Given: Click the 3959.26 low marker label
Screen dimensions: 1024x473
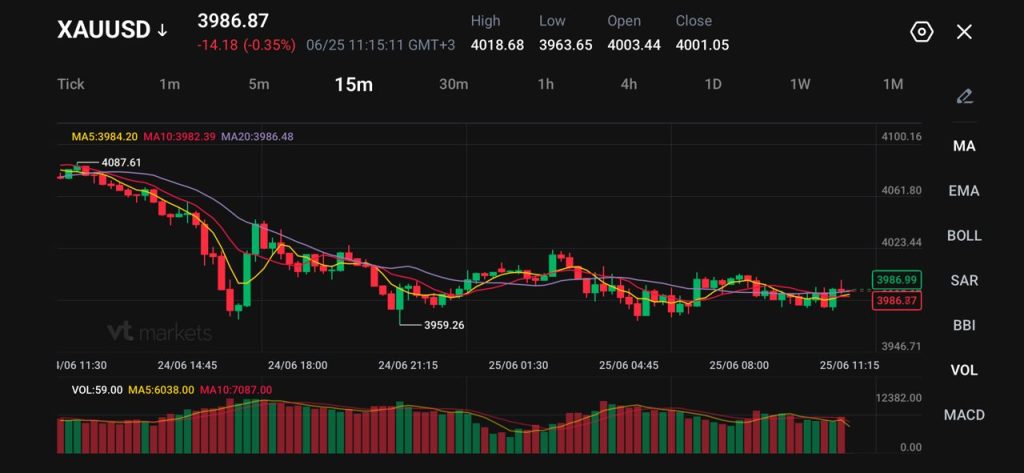Looking at the screenshot, I should pos(444,325).
